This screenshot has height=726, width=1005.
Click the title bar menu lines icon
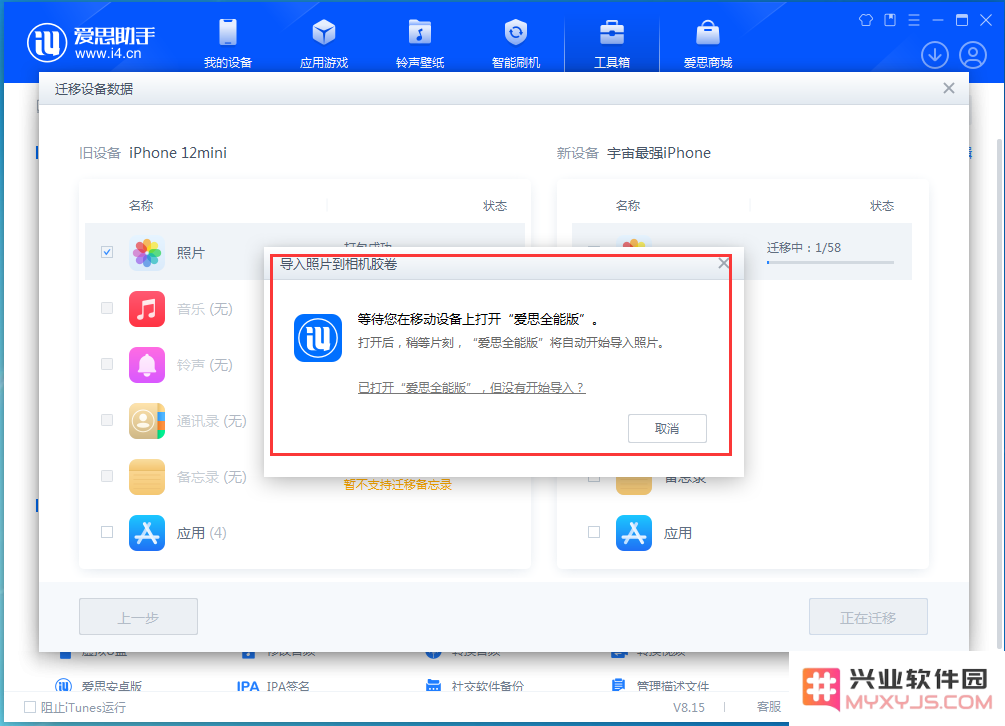pyautogui.click(x=914, y=20)
